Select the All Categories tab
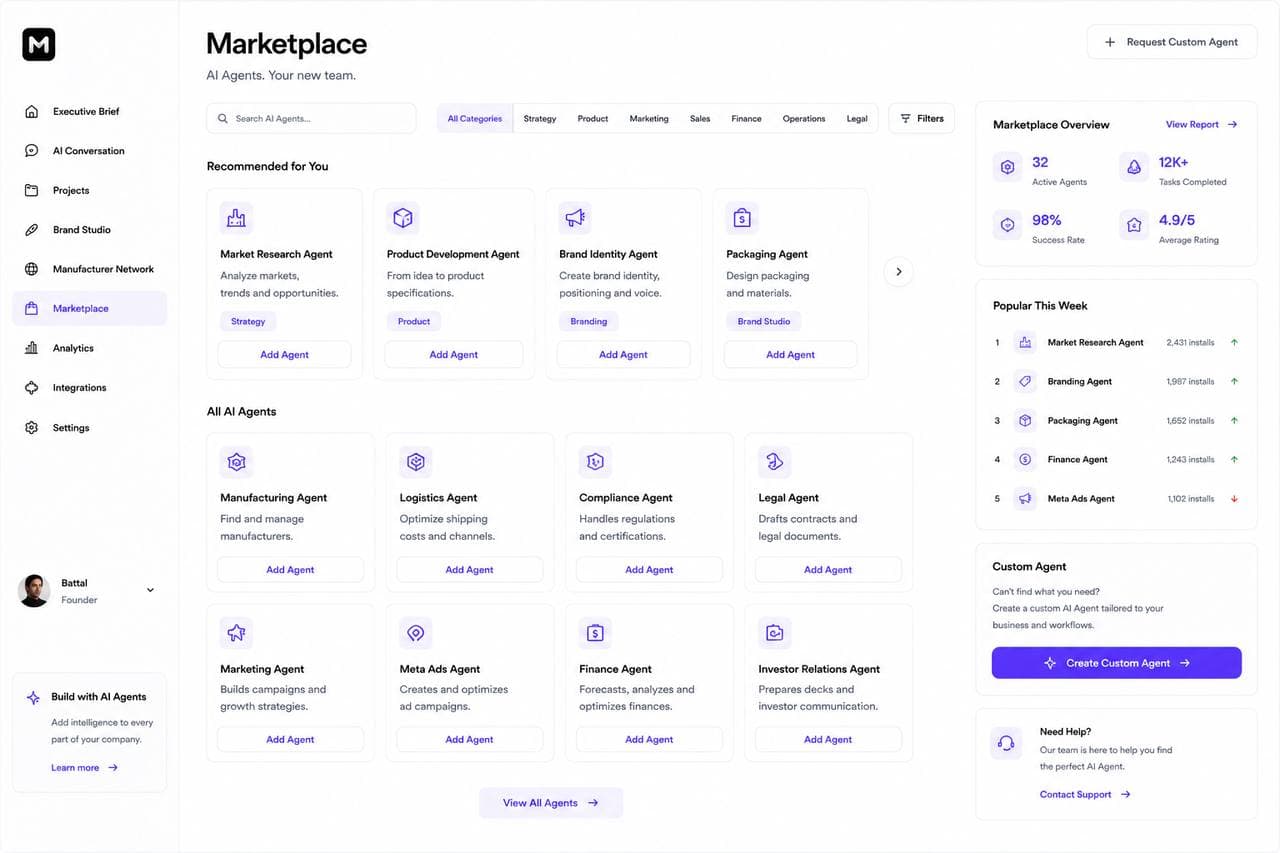The width and height of the screenshot is (1280, 853). (x=474, y=119)
